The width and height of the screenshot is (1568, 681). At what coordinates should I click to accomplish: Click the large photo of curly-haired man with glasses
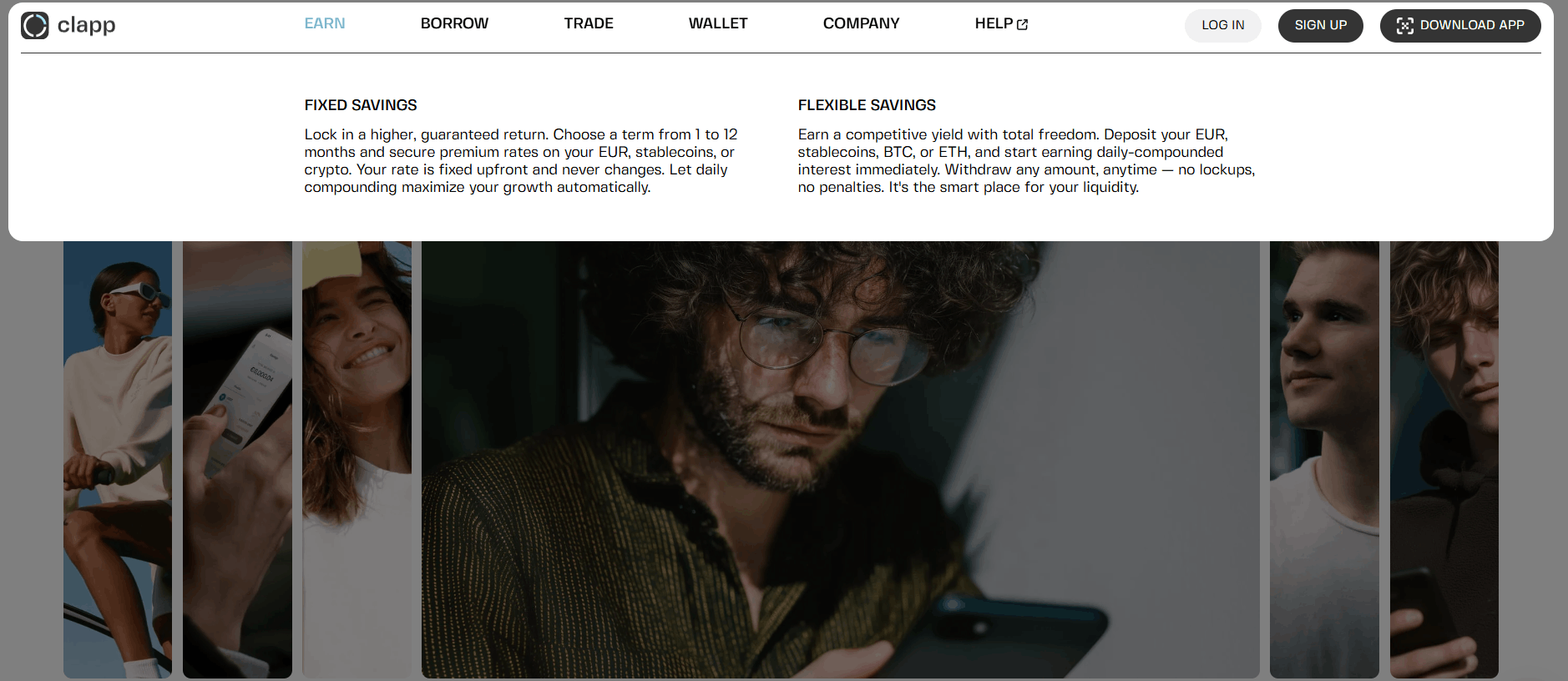pyautogui.click(x=841, y=459)
